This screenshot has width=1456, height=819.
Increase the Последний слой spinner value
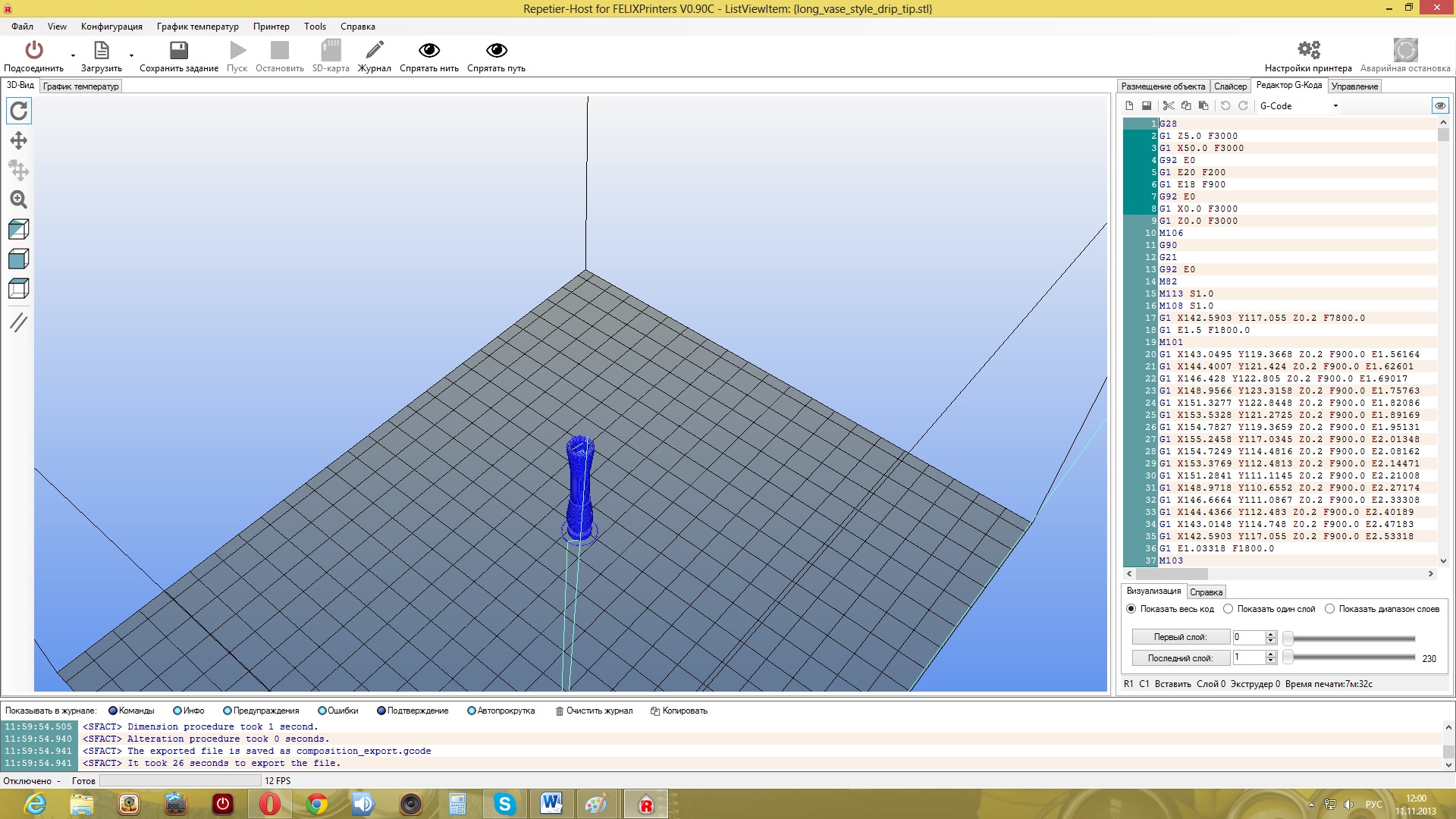(1271, 654)
